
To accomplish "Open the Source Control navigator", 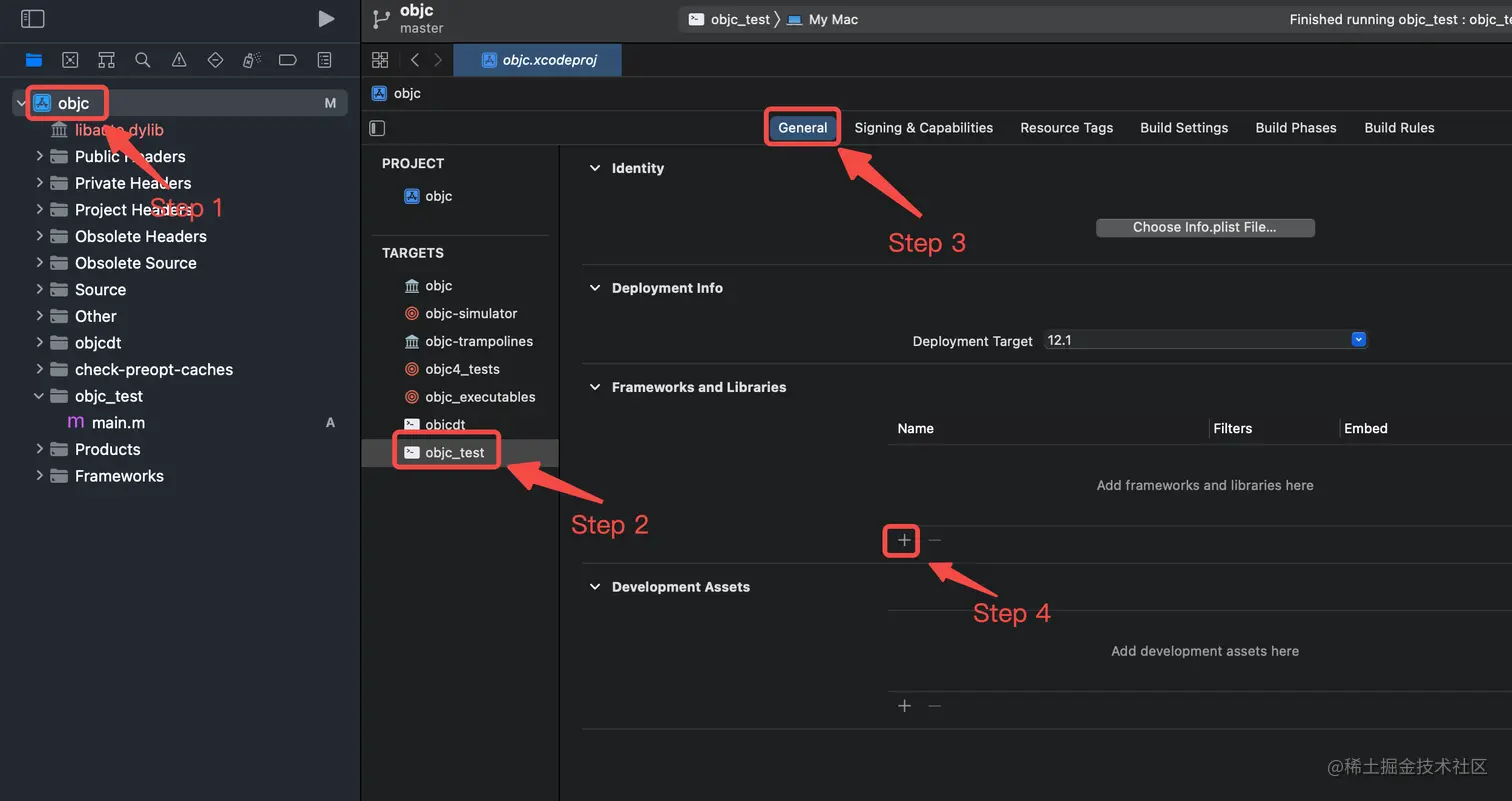I will (70, 60).
